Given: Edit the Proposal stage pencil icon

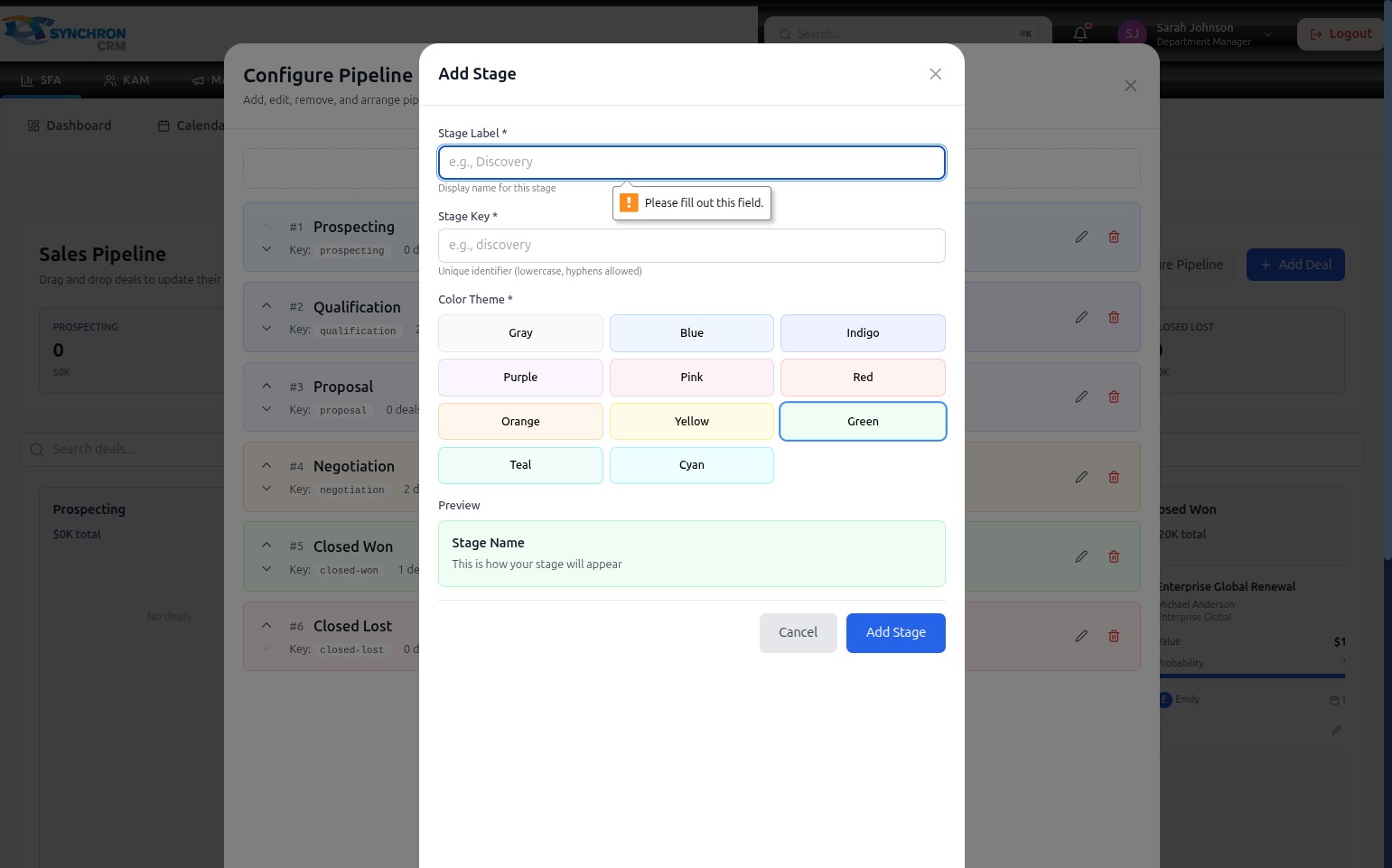Looking at the screenshot, I should tap(1081, 397).
